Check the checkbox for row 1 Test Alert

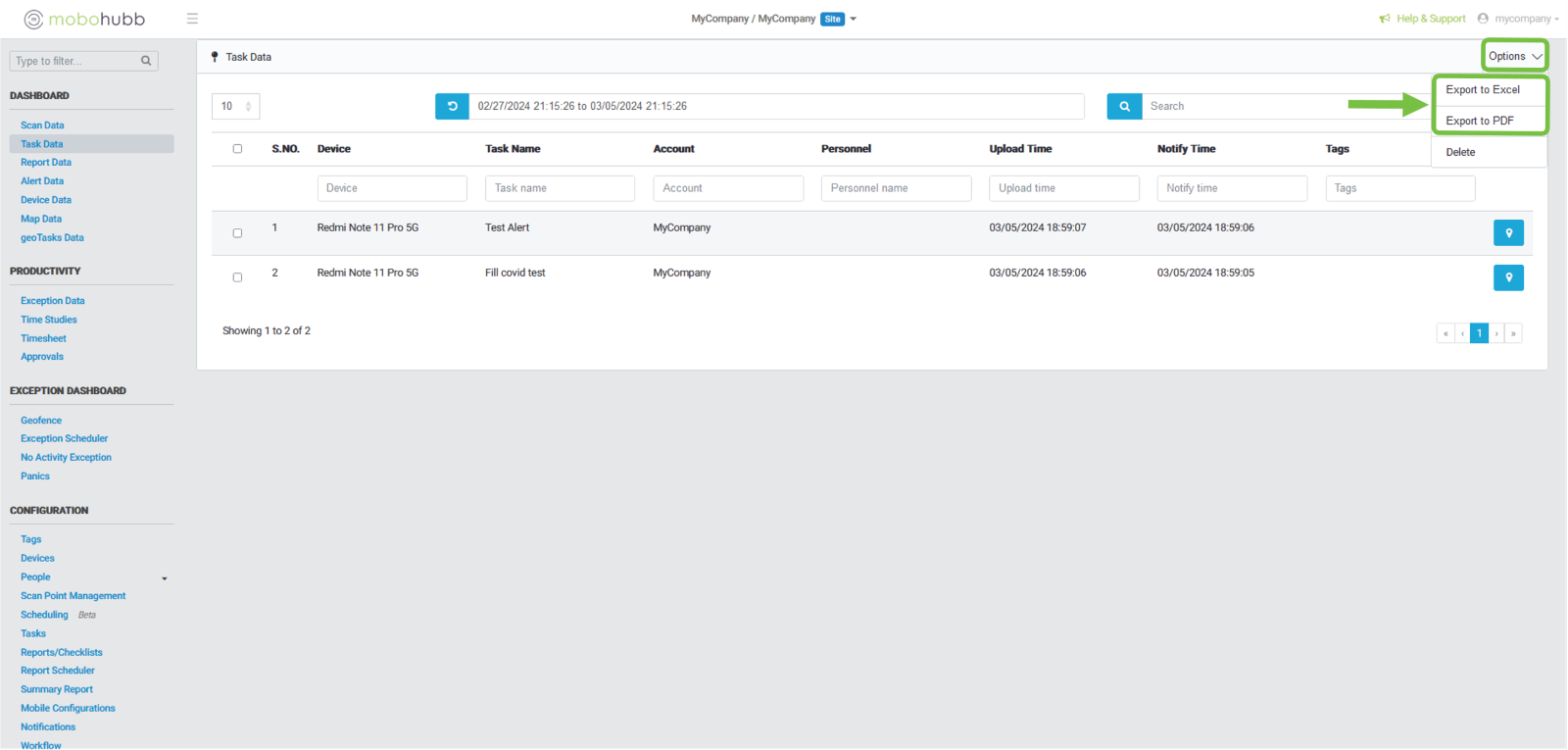237,233
